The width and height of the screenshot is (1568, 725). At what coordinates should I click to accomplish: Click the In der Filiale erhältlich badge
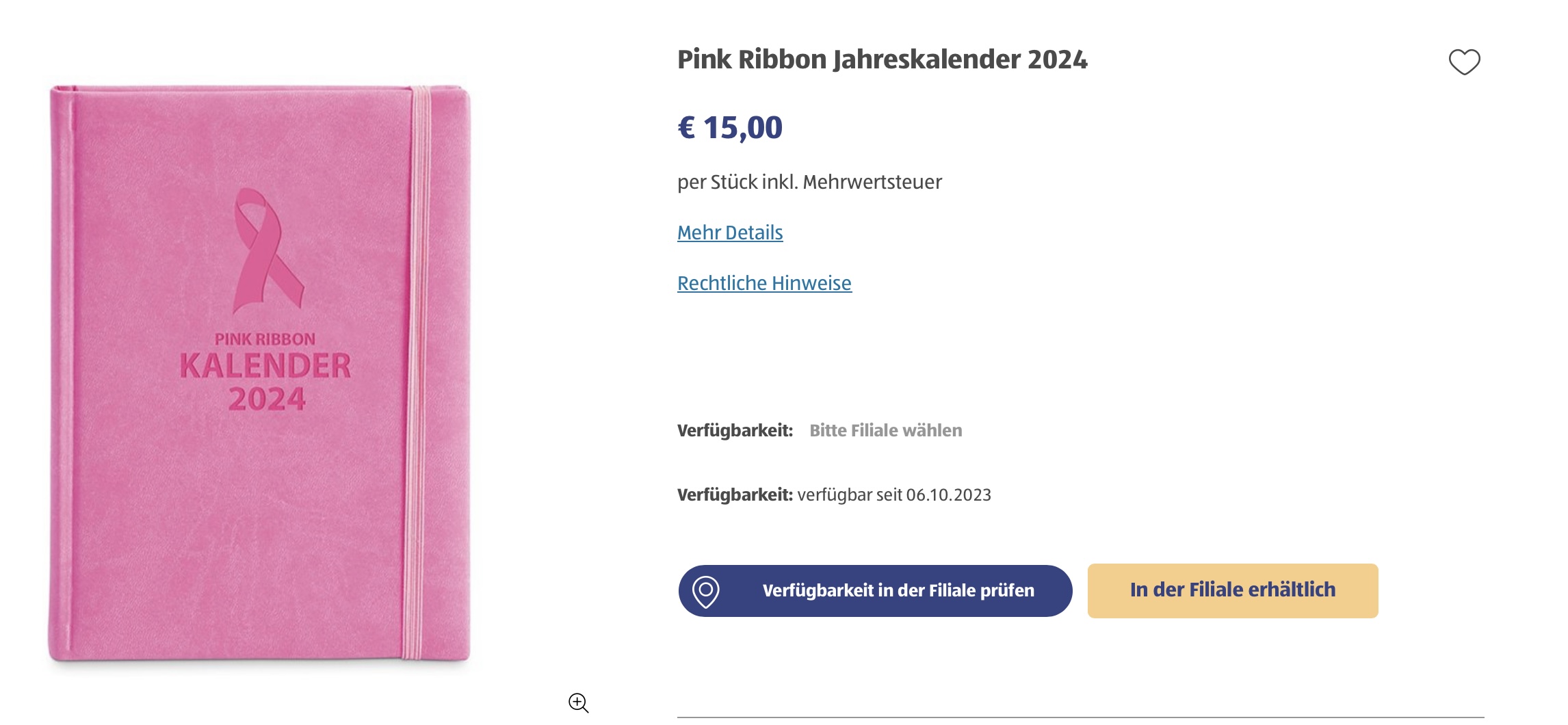tap(1232, 590)
